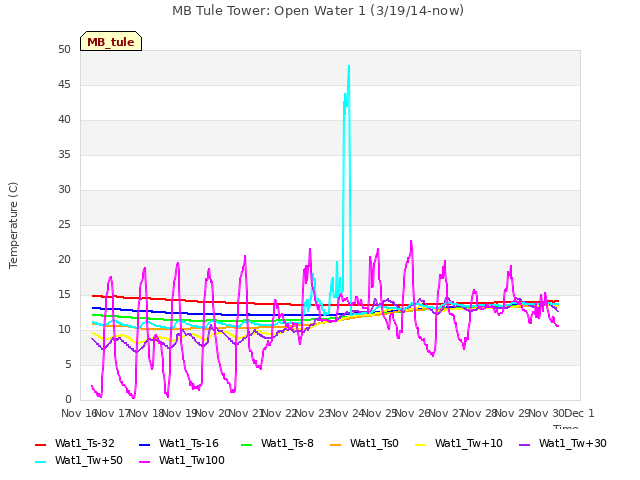
Task: Click the magenta Wat1_Tw100 legend swatch
Action: click(x=144, y=462)
